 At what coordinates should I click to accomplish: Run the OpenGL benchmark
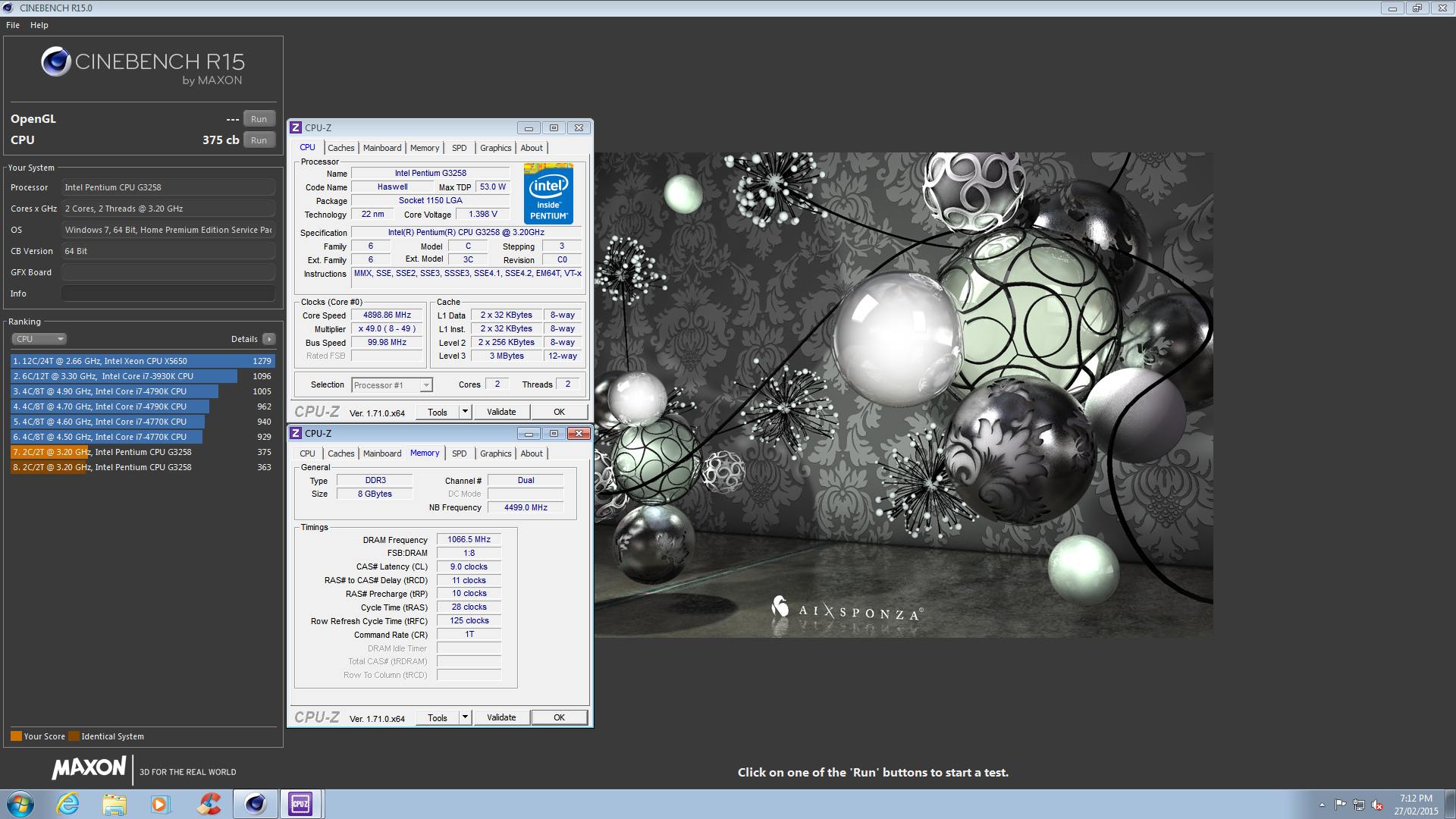pos(259,119)
